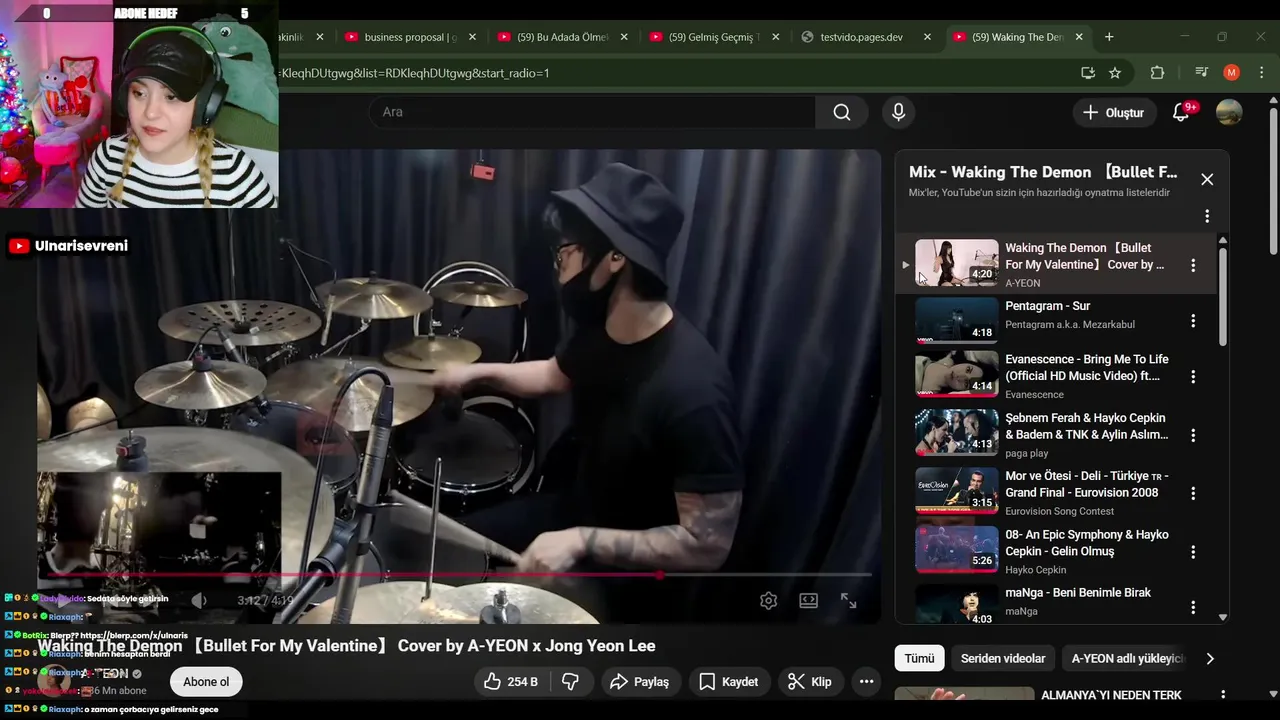Click the Ulnarisevreni channel overlay

coord(68,246)
